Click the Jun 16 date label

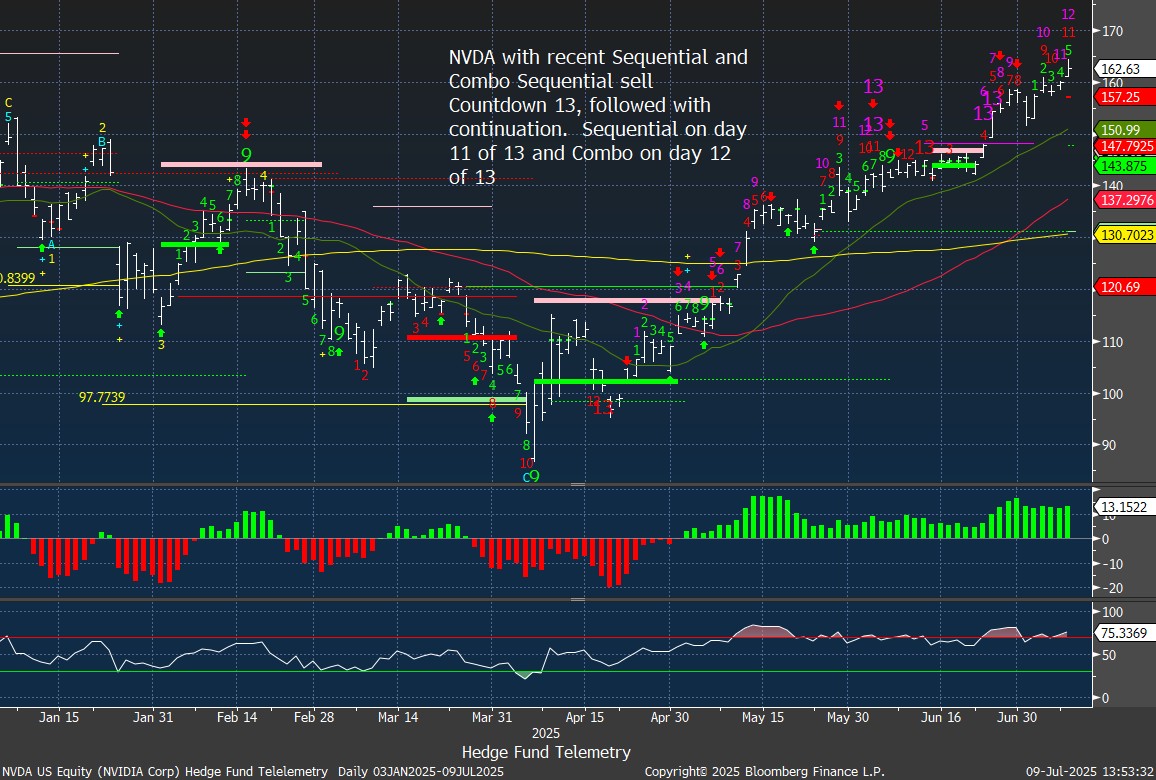(x=941, y=717)
